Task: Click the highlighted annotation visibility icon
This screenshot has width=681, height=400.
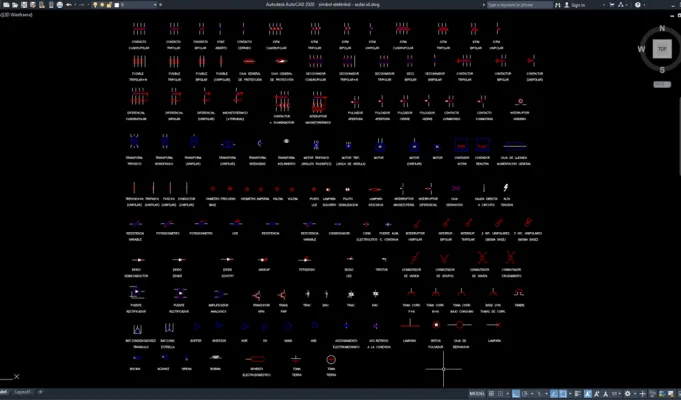Action: [x=588, y=394]
